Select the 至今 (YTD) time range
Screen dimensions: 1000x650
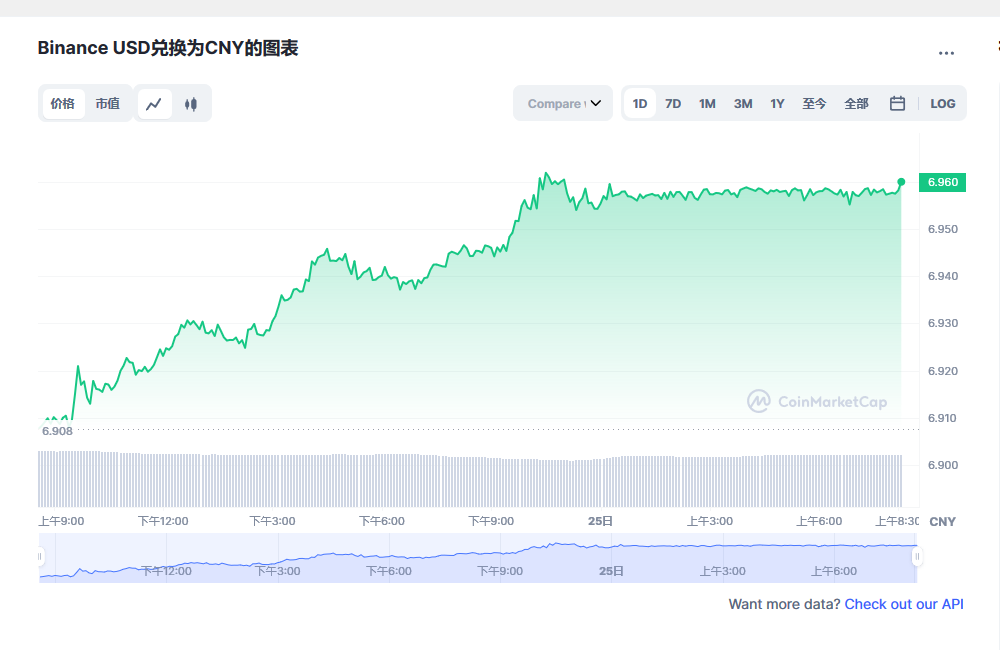(814, 103)
